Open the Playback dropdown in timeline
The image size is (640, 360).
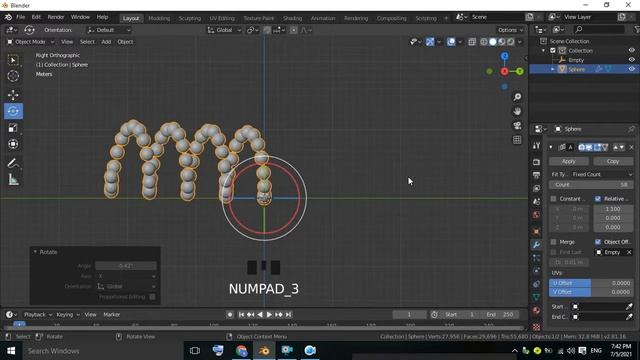(38, 315)
